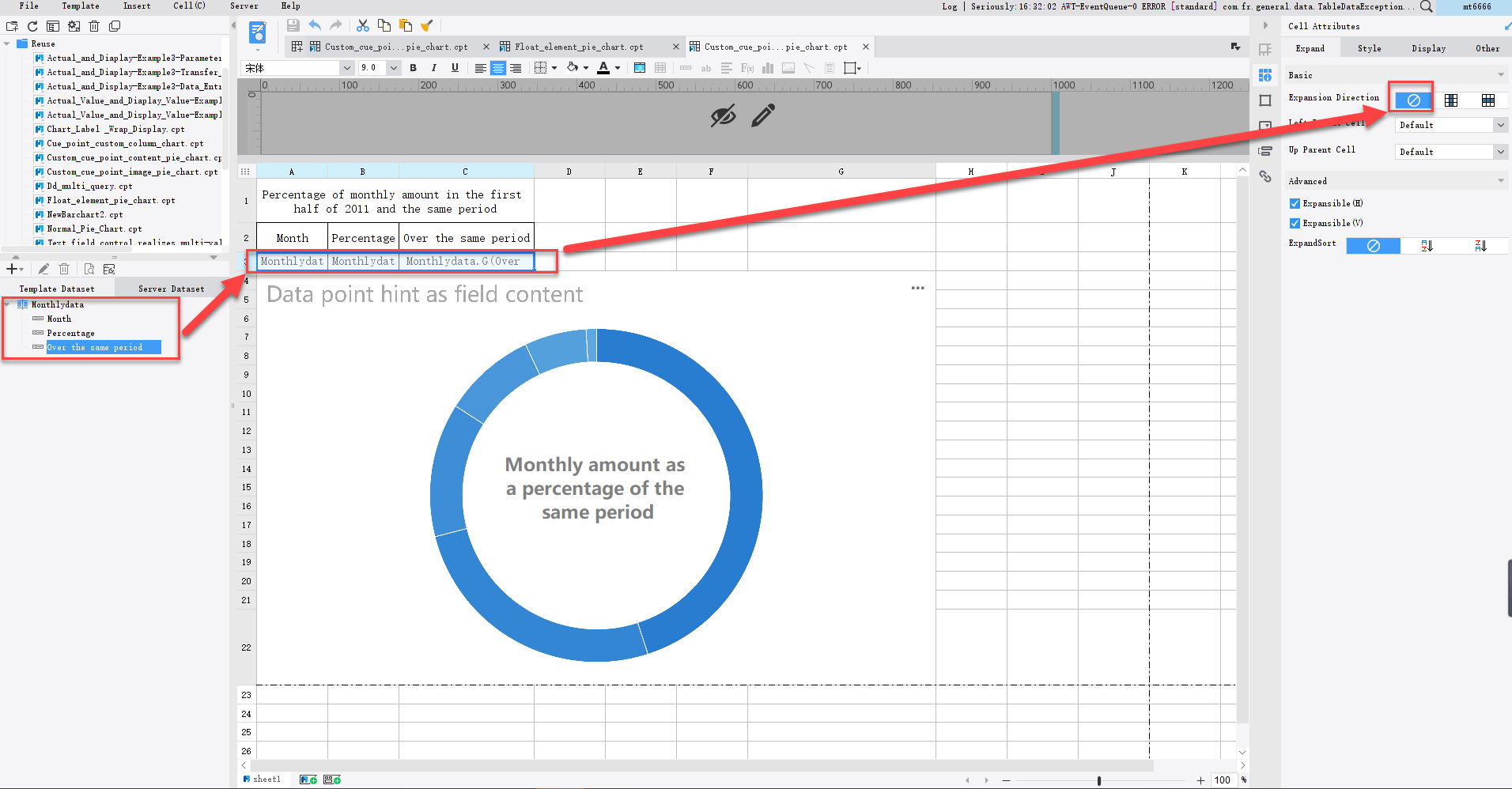Click the pencil edit icon in parameter pane
Screen dimensions: 1512x789
point(763,115)
